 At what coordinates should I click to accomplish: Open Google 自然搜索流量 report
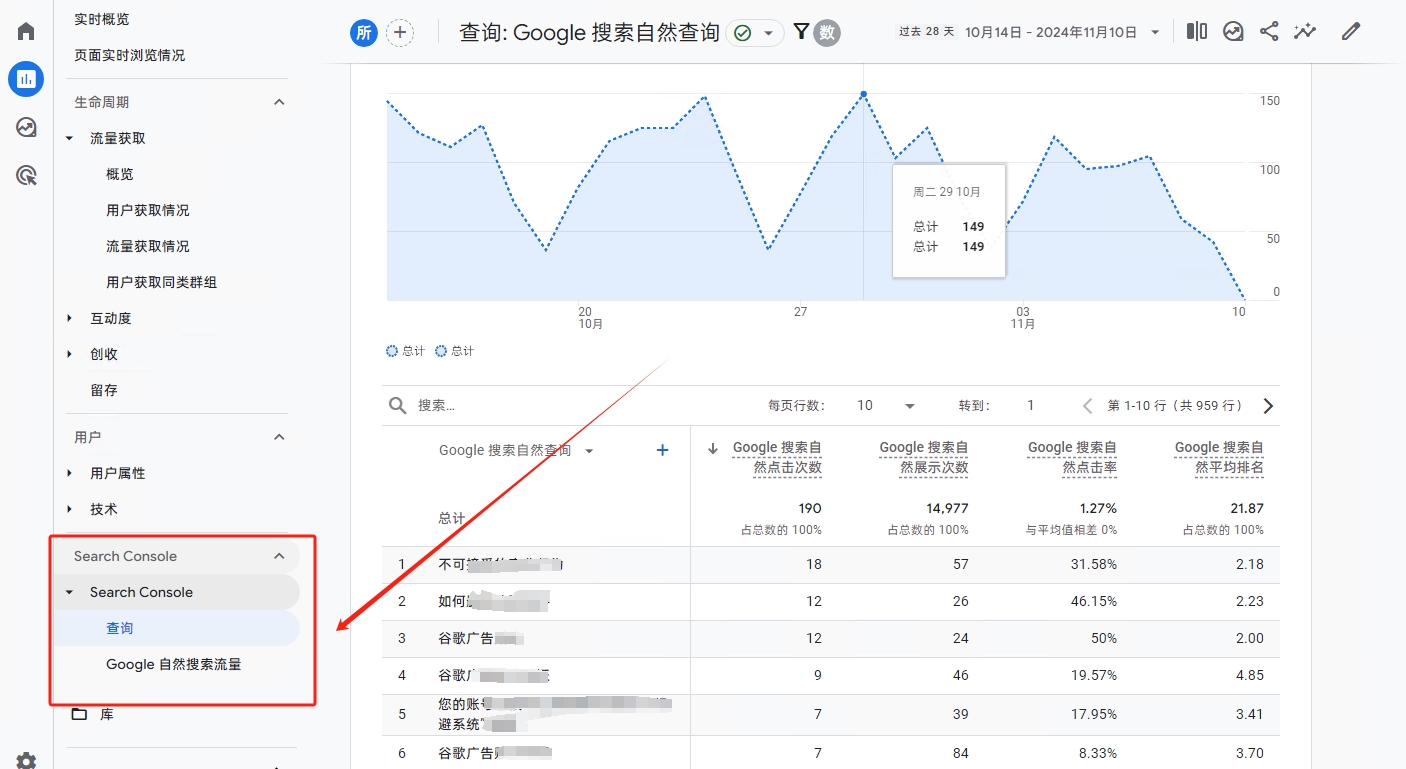tap(174, 664)
